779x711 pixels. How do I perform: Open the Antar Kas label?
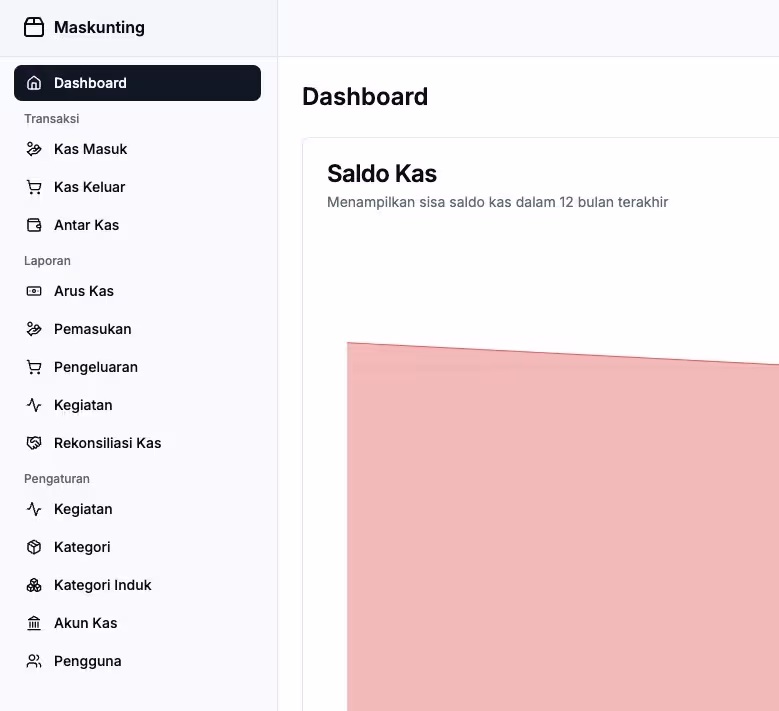tap(86, 225)
